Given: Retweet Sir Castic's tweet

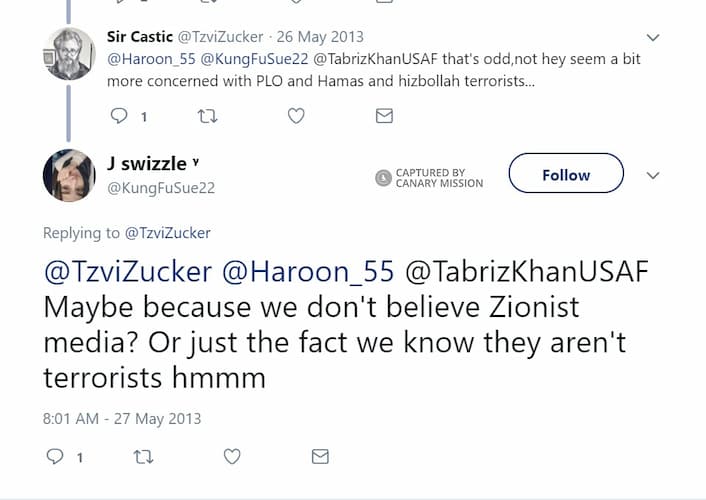Looking at the screenshot, I should click(208, 116).
